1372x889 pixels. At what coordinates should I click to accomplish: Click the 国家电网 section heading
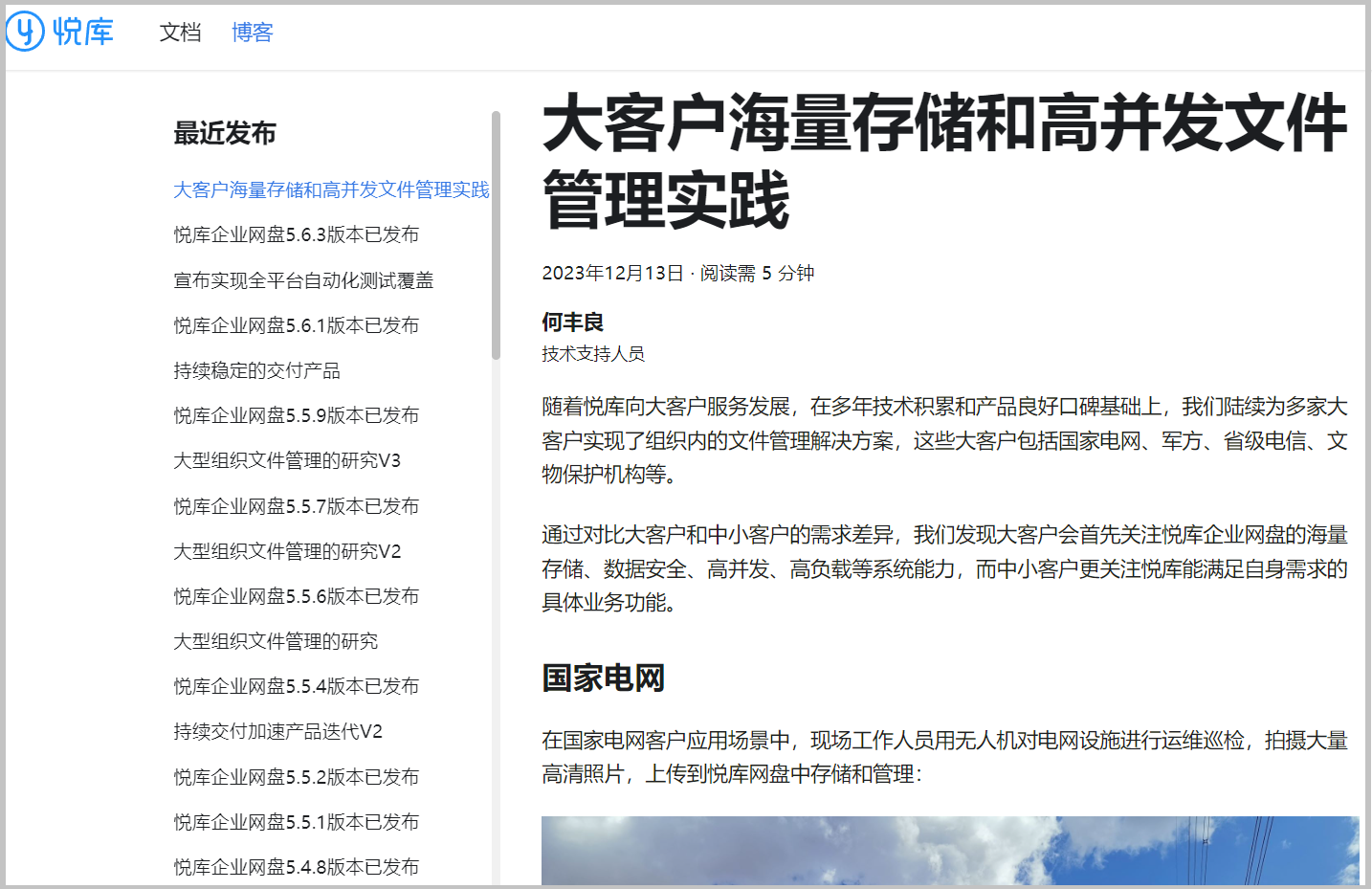(603, 678)
